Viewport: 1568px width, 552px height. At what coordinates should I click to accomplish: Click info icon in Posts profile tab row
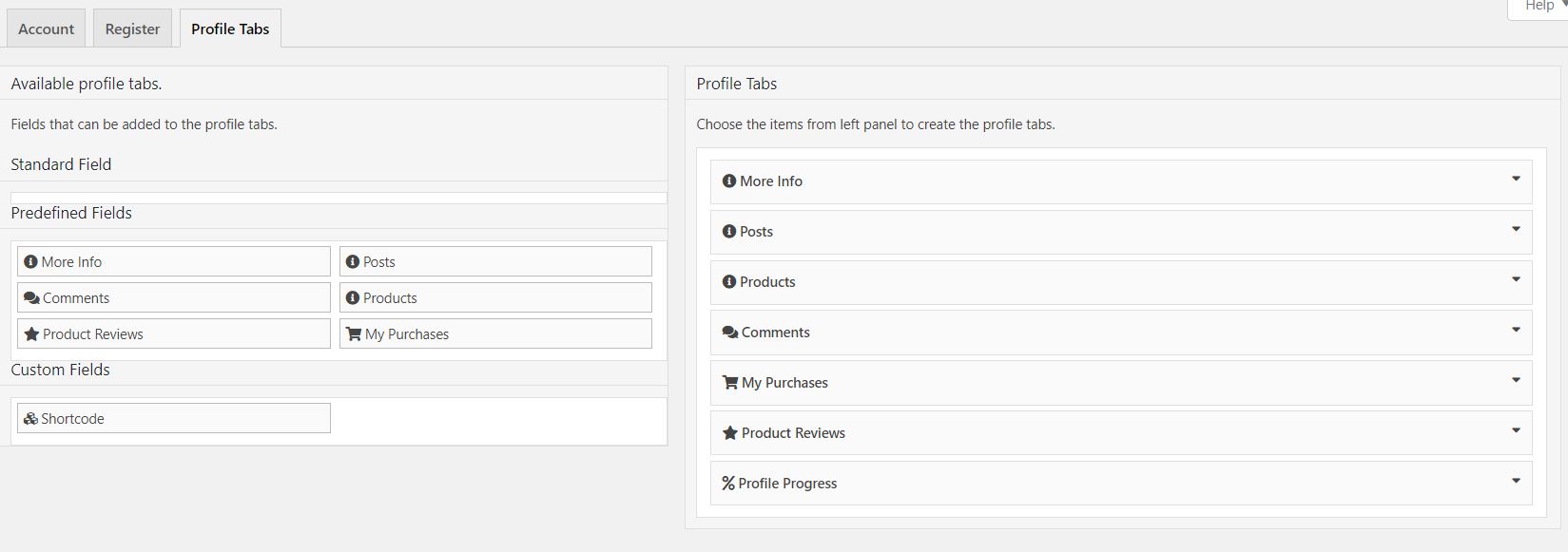click(x=729, y=231)
